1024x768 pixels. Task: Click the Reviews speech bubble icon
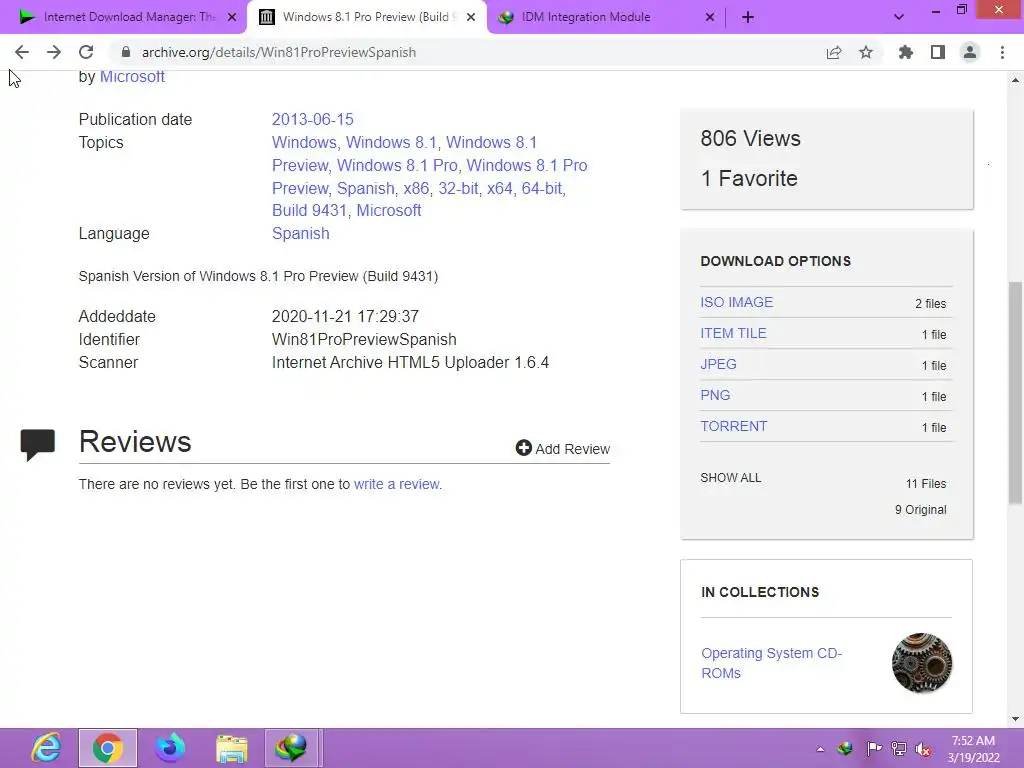tap(38, 445)
